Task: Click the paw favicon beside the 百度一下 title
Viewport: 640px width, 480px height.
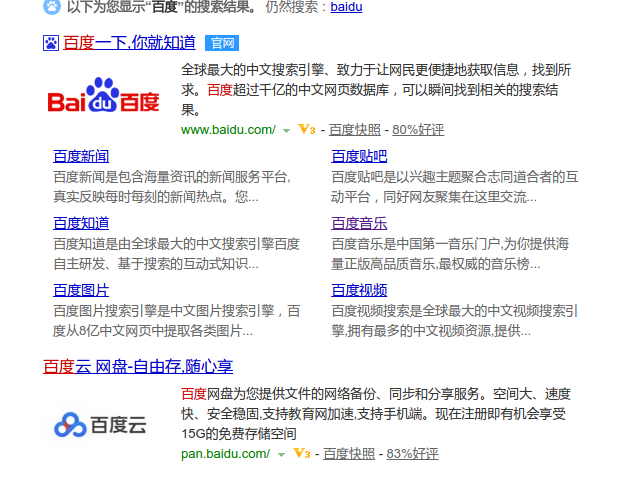Action: point(51,43)
